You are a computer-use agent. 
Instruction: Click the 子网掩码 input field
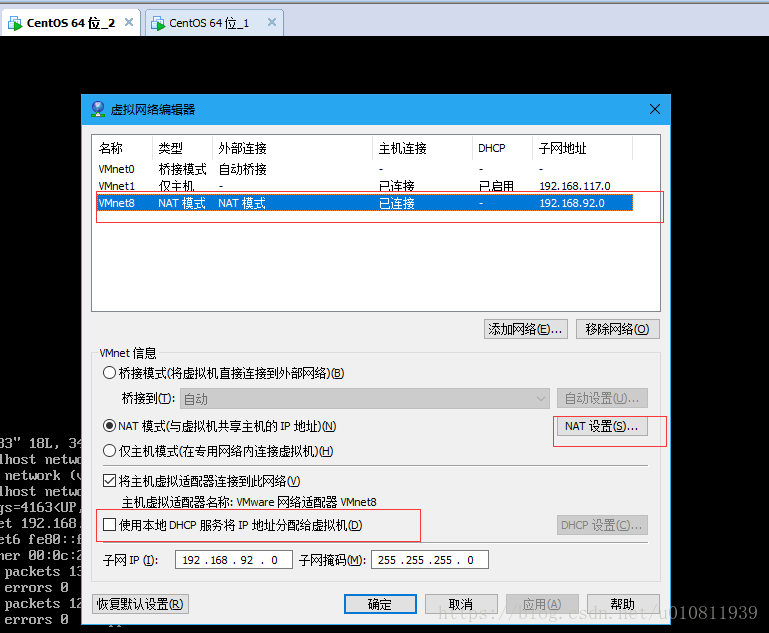(x=430, y=560)
